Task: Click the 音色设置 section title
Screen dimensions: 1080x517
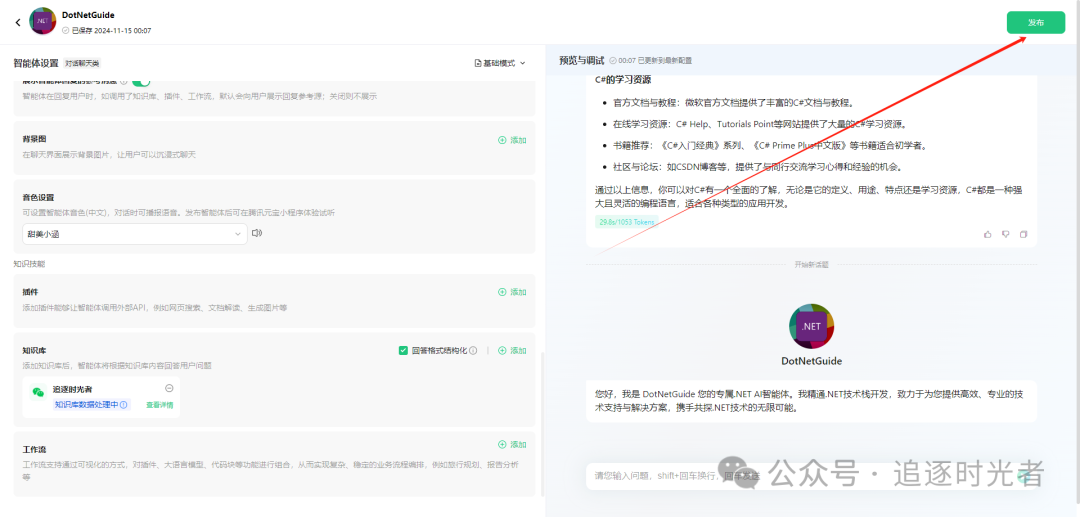Action: [x=39, y=198]
